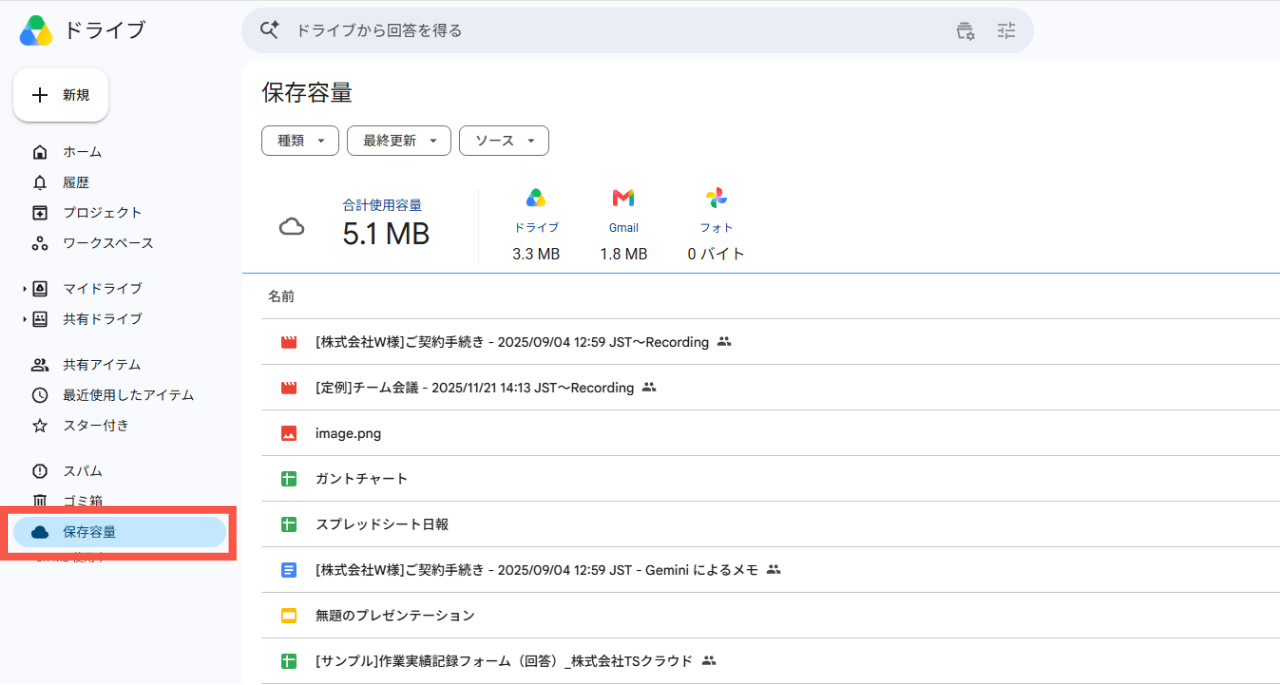
Task: Open the ソース filter dropdown
Action: tap(504, 141)
